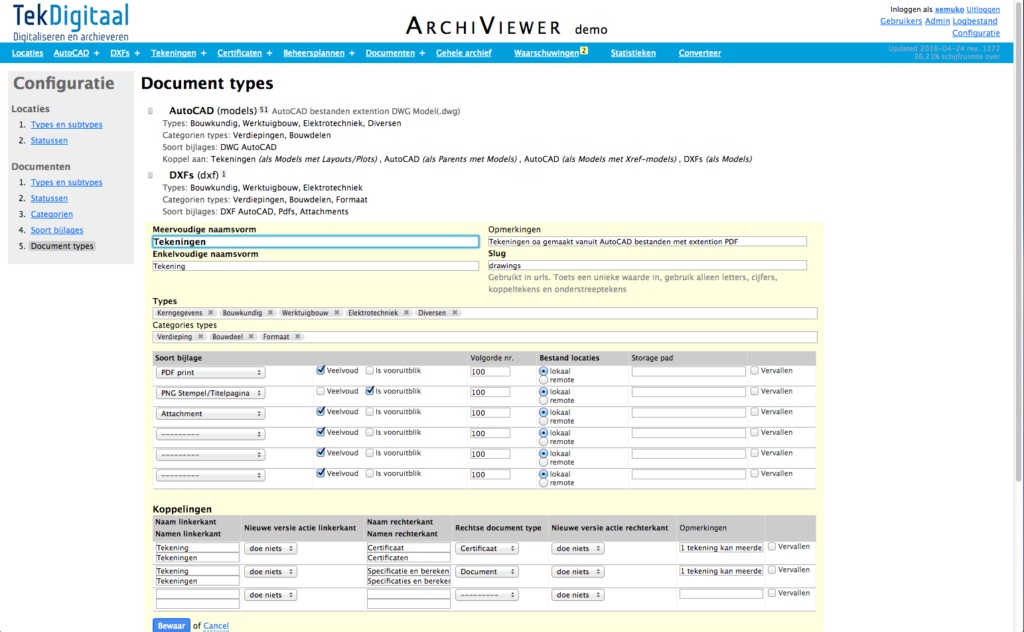Remove the Bouwdeel category tag
The height and width of the screenshot is (632, 1024).
[251, 337]
